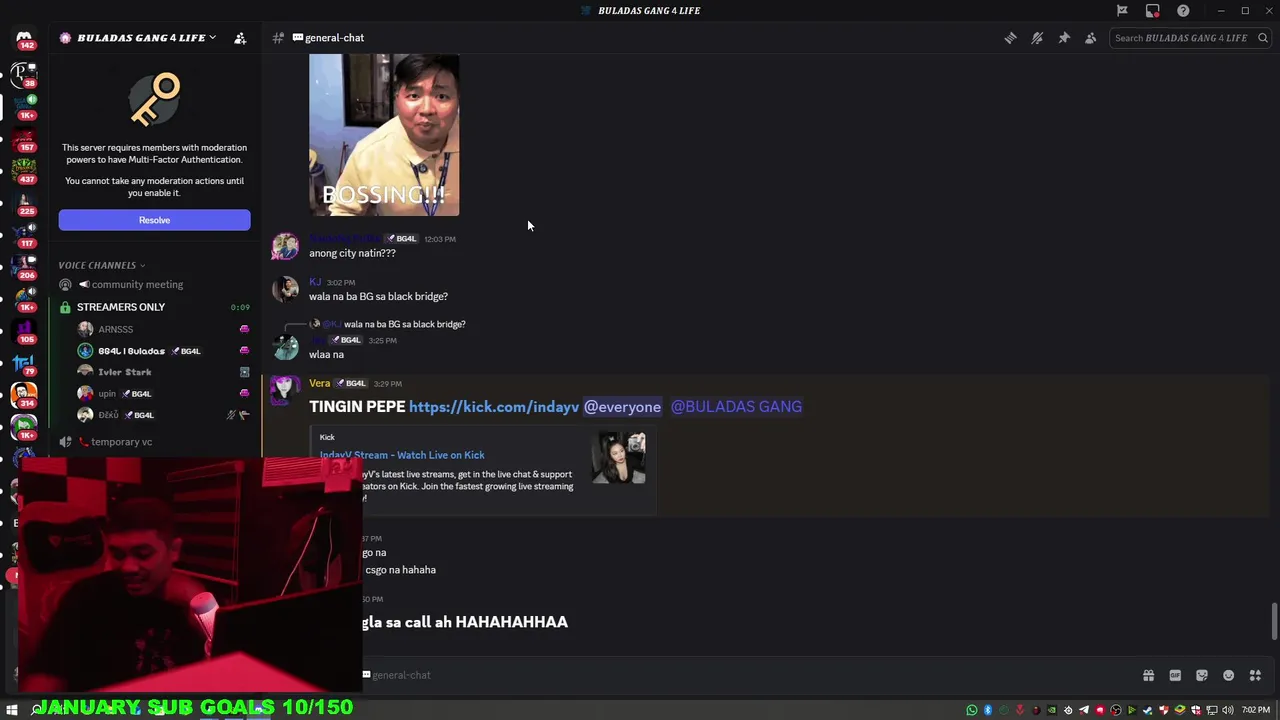Click user BG4L | Buladas in voice channel

click(131, 351)
